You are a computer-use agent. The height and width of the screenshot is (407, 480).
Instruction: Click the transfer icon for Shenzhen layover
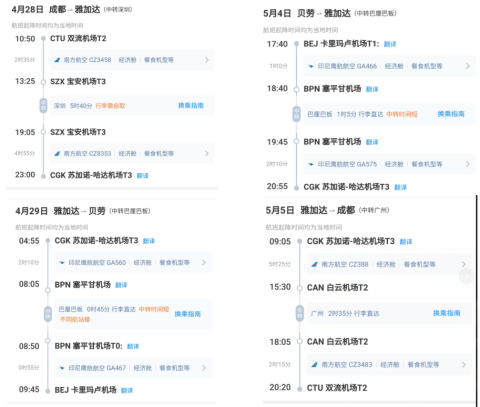[43, 106]
